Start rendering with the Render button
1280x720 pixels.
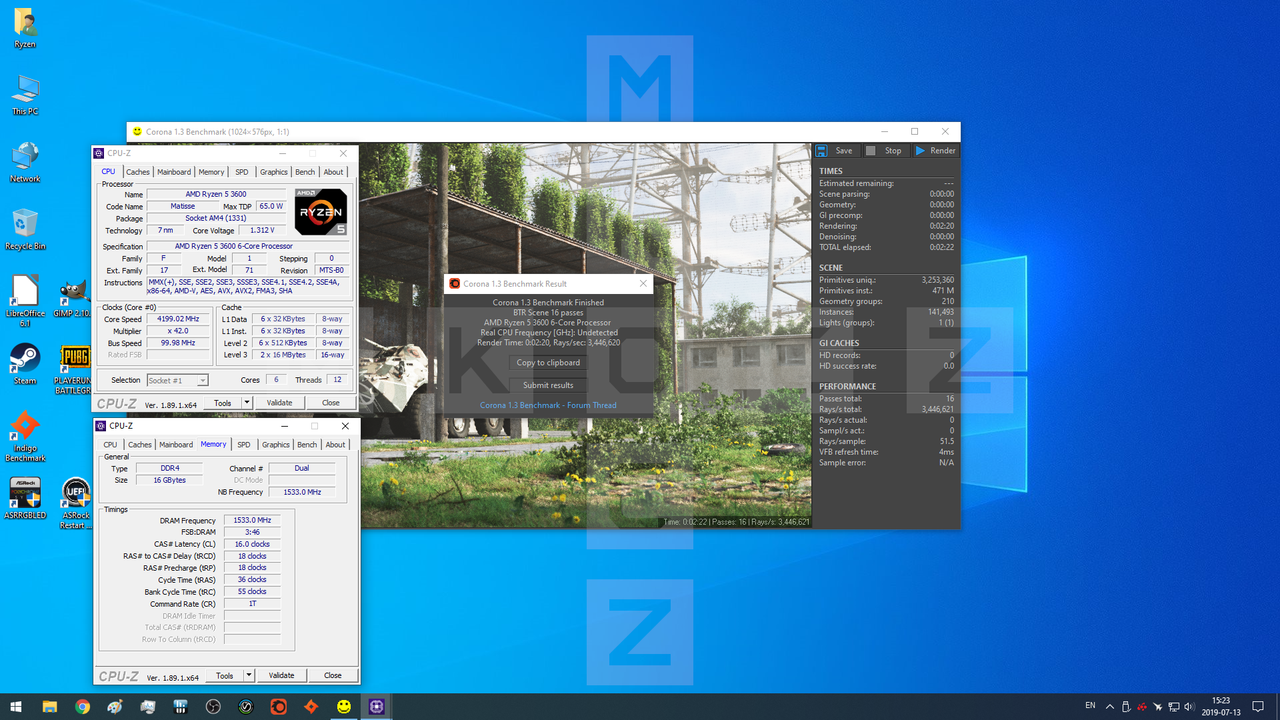coord(935,151)
